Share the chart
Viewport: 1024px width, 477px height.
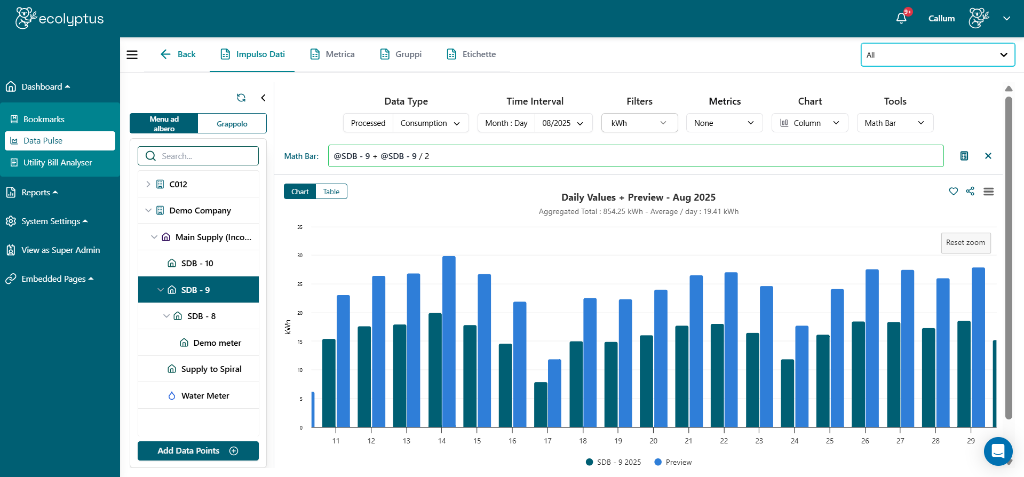970,191
